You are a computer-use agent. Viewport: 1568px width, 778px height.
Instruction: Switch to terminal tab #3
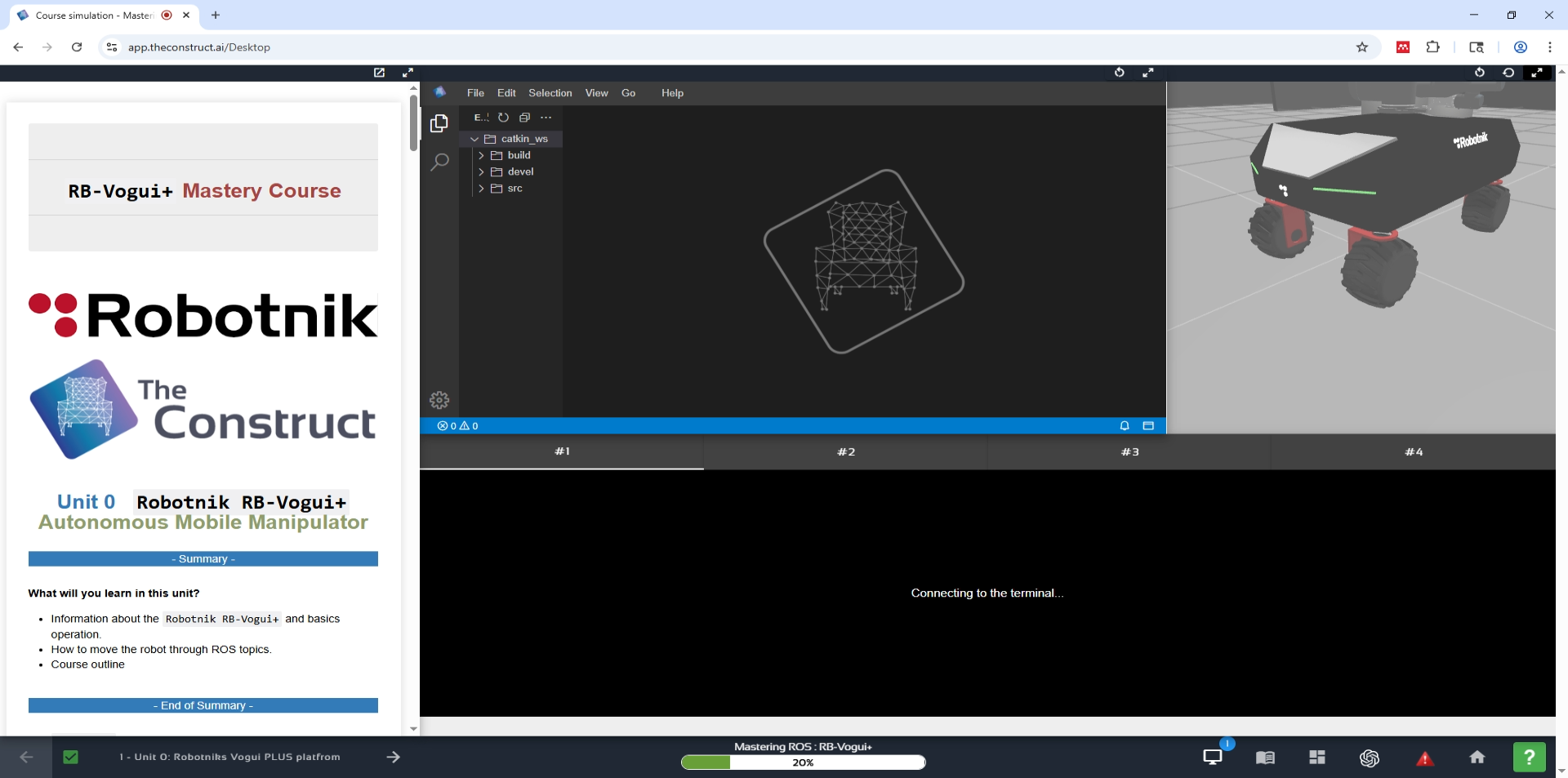(x=1129, y=451)
